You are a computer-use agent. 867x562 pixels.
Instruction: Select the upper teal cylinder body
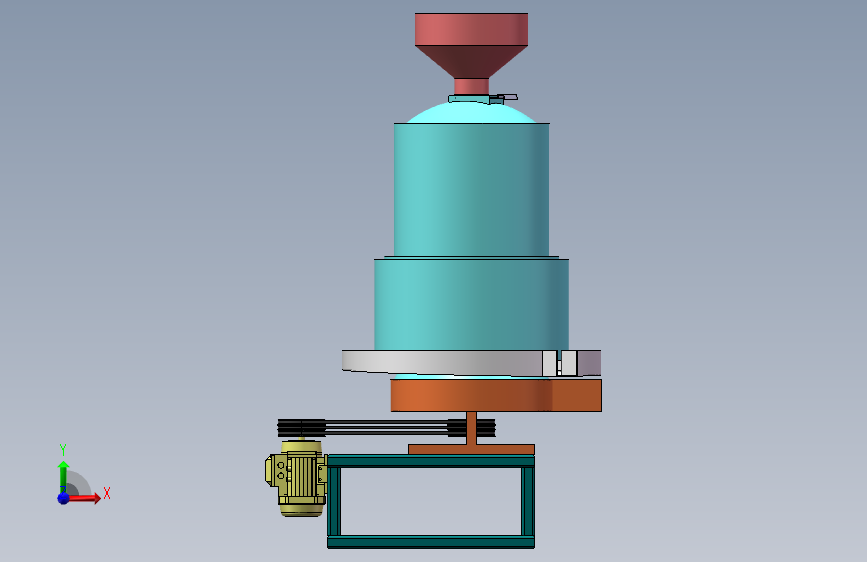coord(471,189)
